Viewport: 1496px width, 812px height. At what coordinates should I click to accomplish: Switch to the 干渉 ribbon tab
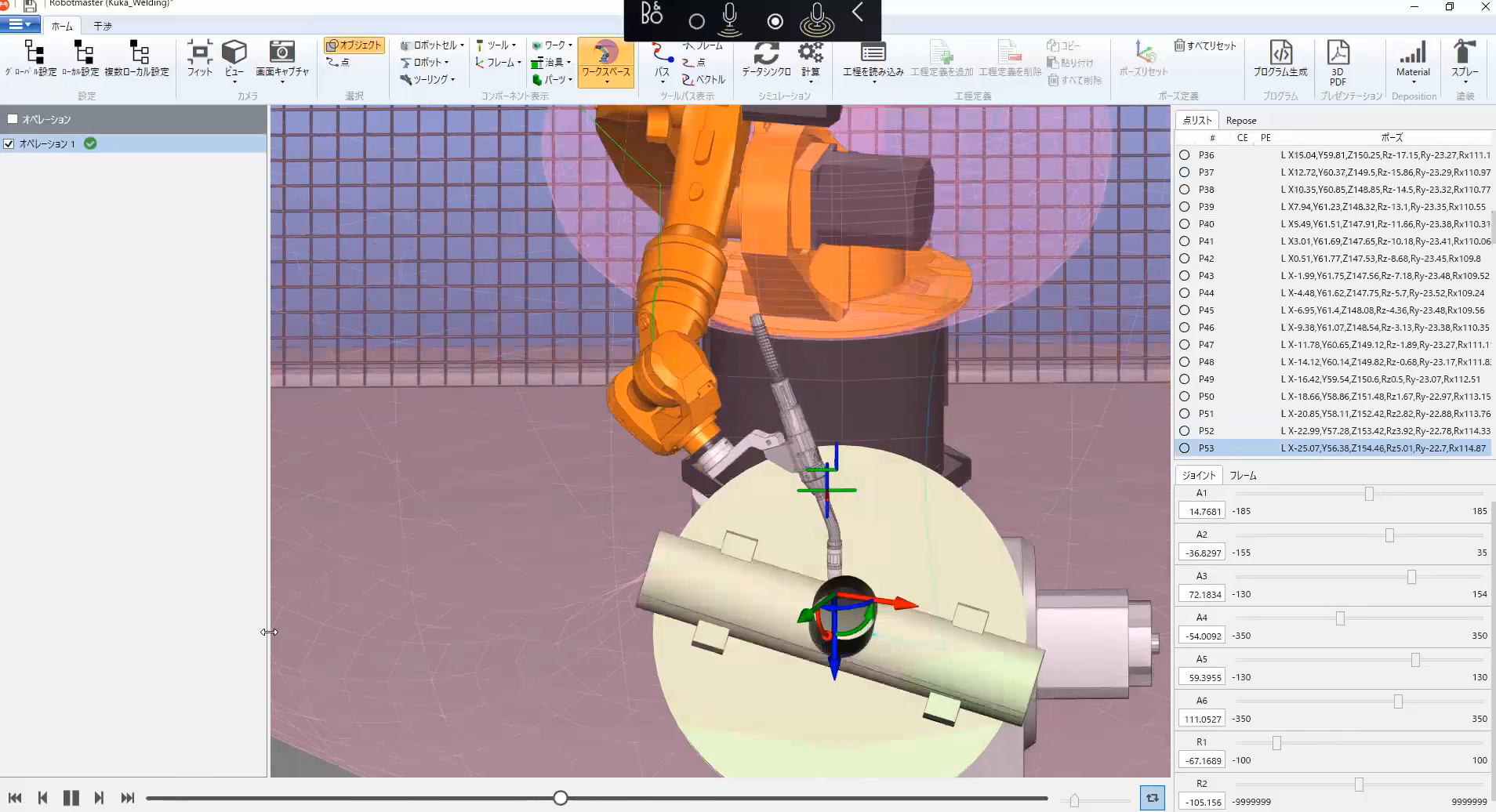click(x=103, y=26)
